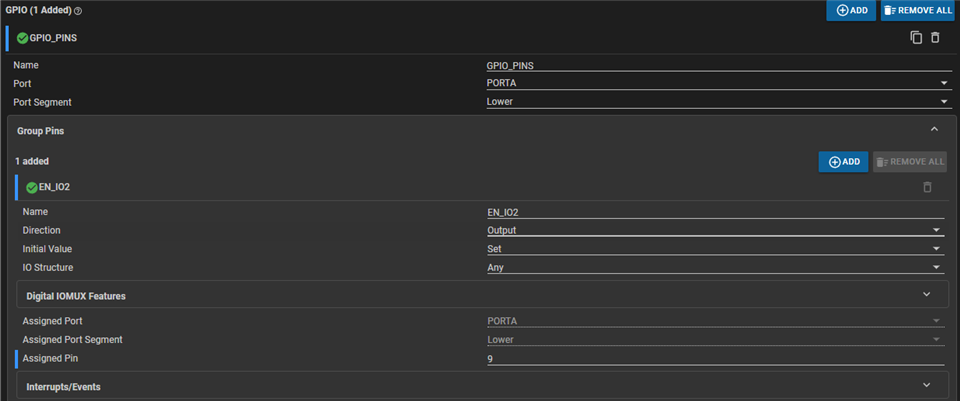This screenshot has height=401, width=960.
Task: Open the Assigned Port Segment dropdown
Action: pyautogui.click(x=715, y=340)
